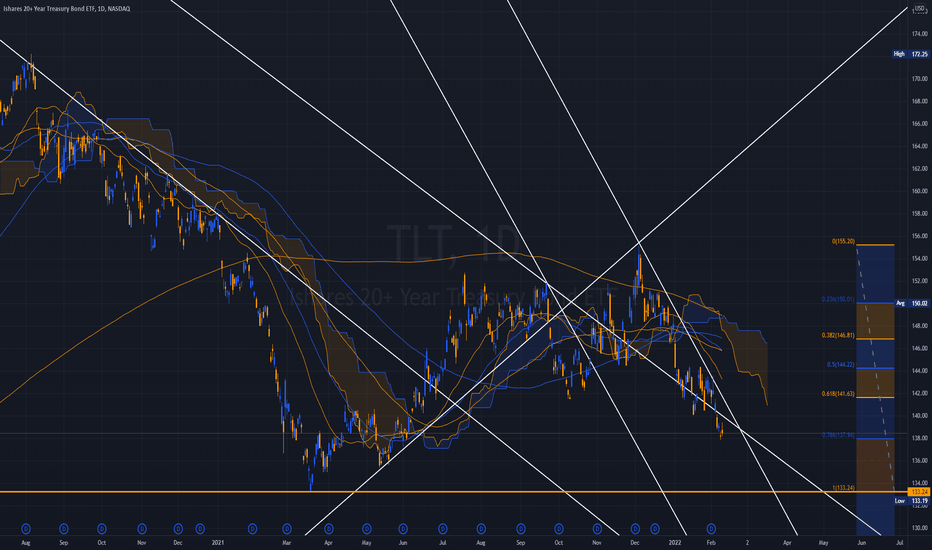Select the Fibonacci 0.618(141.63) level label
The height and width of the screenshot is (550, 932).
point(838,394)
